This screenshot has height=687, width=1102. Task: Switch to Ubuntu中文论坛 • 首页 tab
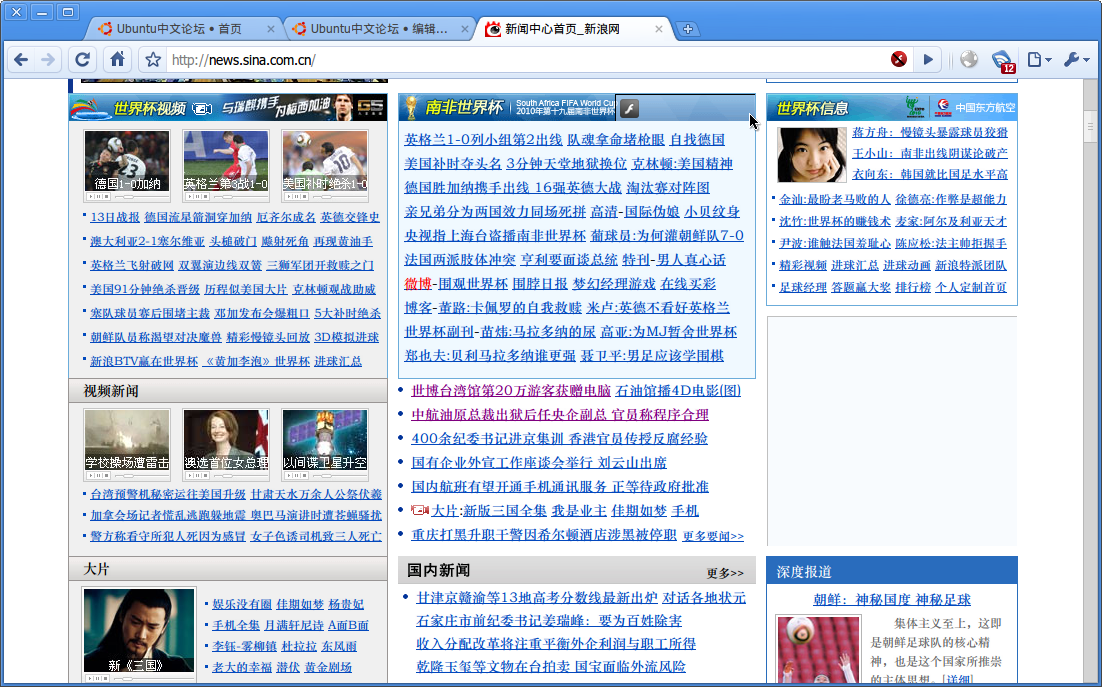179,29
